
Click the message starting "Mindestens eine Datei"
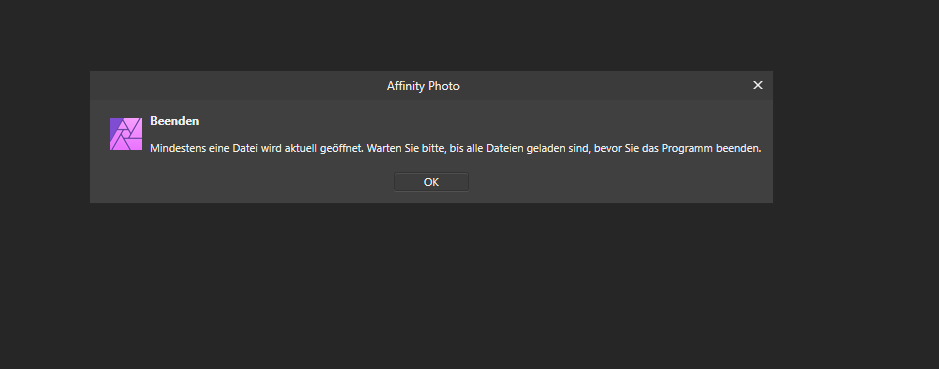(x=456, y=149)
